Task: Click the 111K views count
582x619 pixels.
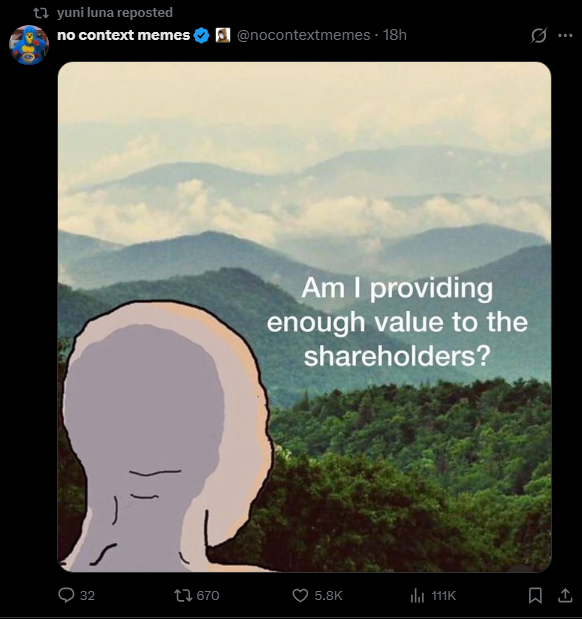Action: (443, 595)
